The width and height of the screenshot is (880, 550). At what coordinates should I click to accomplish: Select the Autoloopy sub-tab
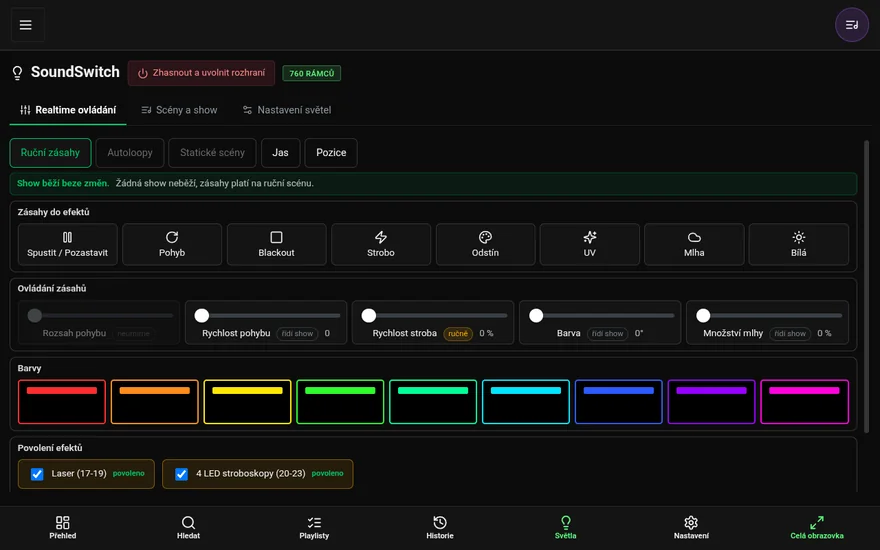point(130,153)
